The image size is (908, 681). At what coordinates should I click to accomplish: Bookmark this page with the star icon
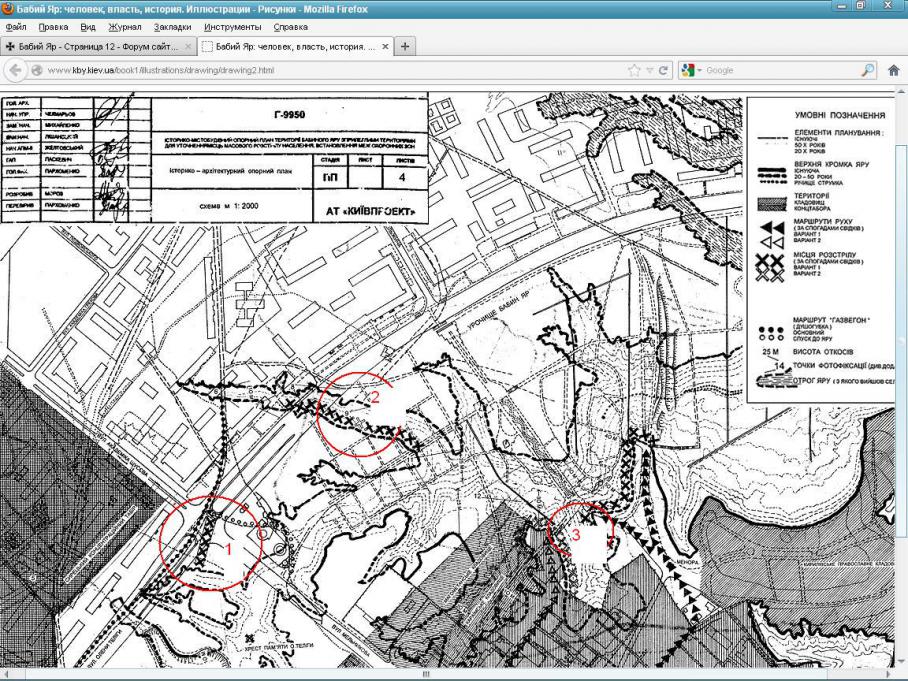pos(633,71)
